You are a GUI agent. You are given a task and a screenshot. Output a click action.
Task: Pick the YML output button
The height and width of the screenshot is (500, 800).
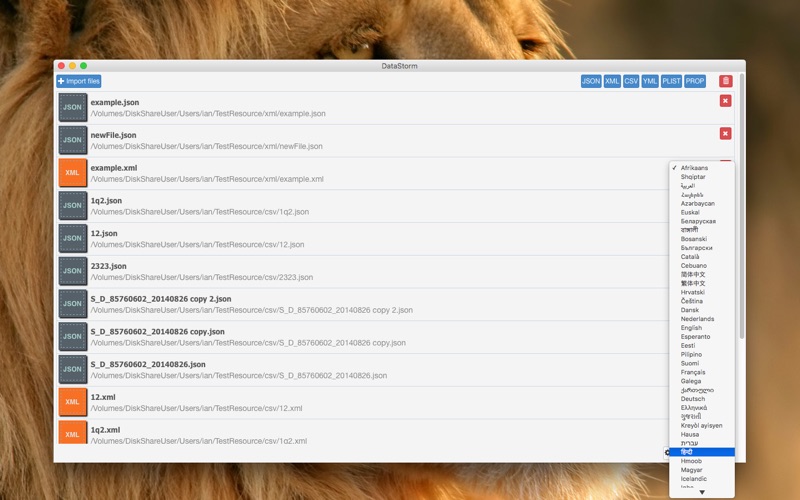click(649, 81)
